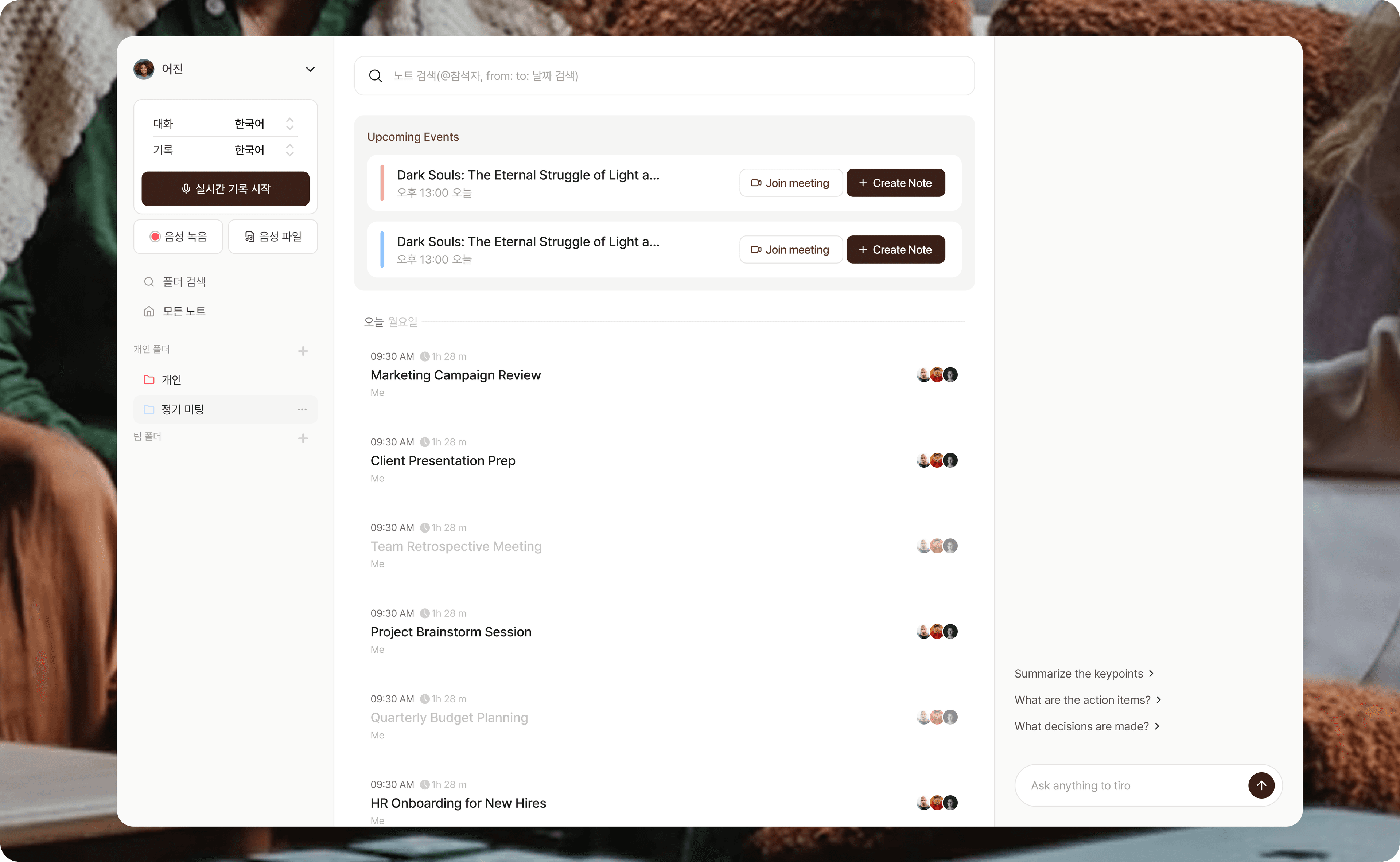Join meeting for the second upcoming event
1400x862 pixels.
click(x=790, y=250)
